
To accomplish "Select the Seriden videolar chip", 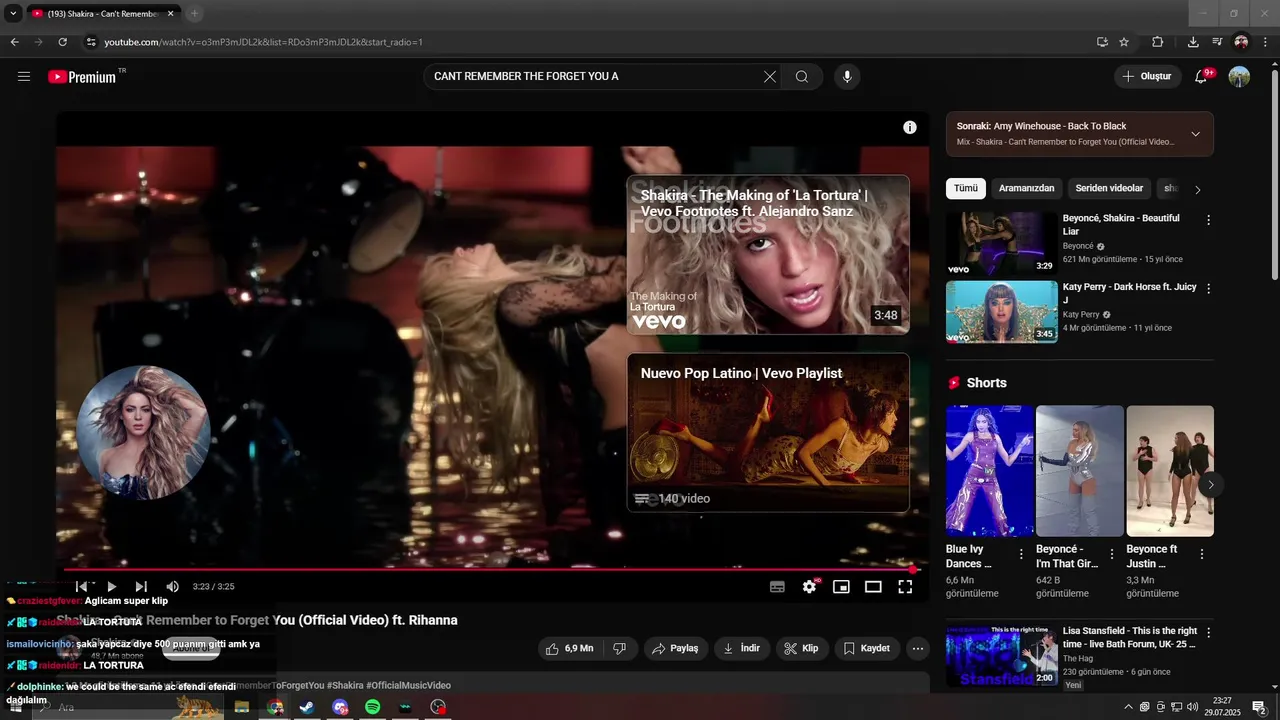I will [x=1109, y=188].
